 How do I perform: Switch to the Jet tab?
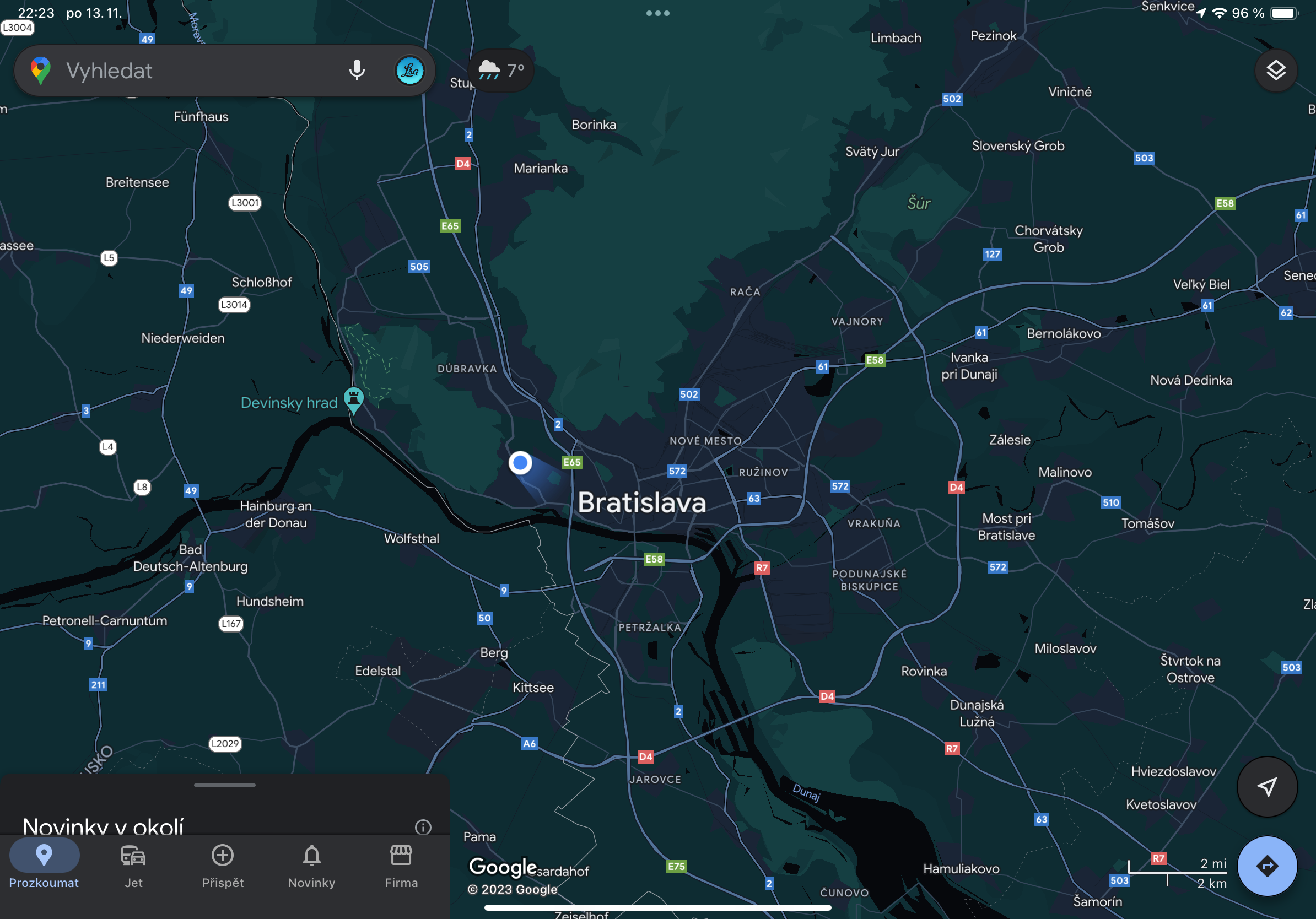pyautogui.click(x=133, y=866)
